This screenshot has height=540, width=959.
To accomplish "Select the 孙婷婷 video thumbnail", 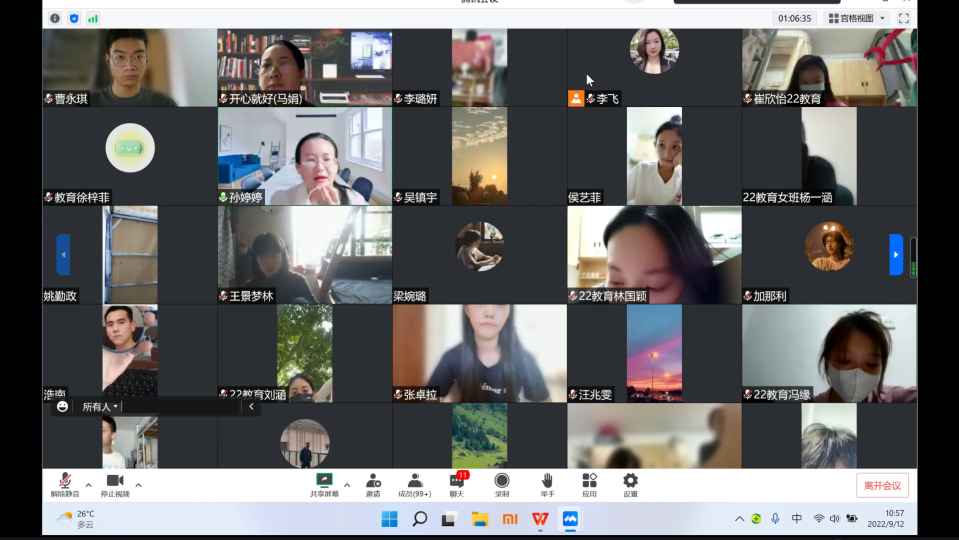I will [x=304, y=156].
